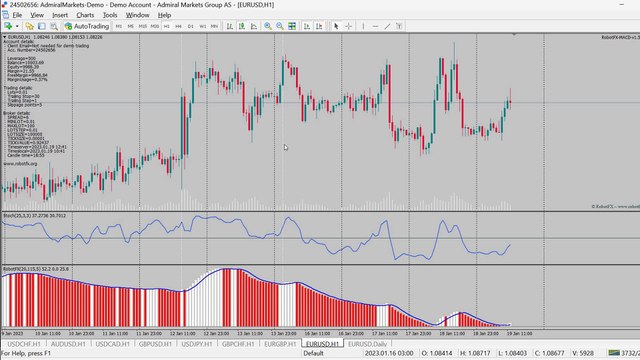The height and width of the screenshot is (360, 640).
Task: Toggle chart shift icon
Action: click(x=319, y=26)
